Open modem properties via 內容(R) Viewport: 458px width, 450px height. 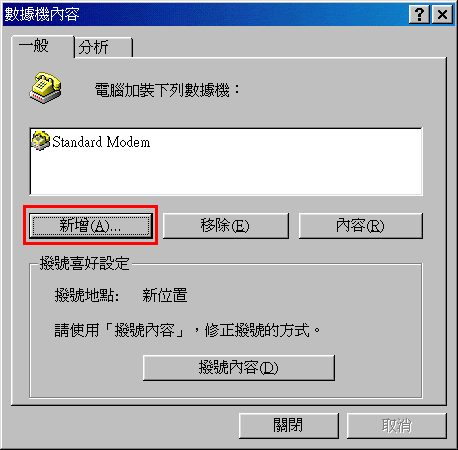[361, 226]
